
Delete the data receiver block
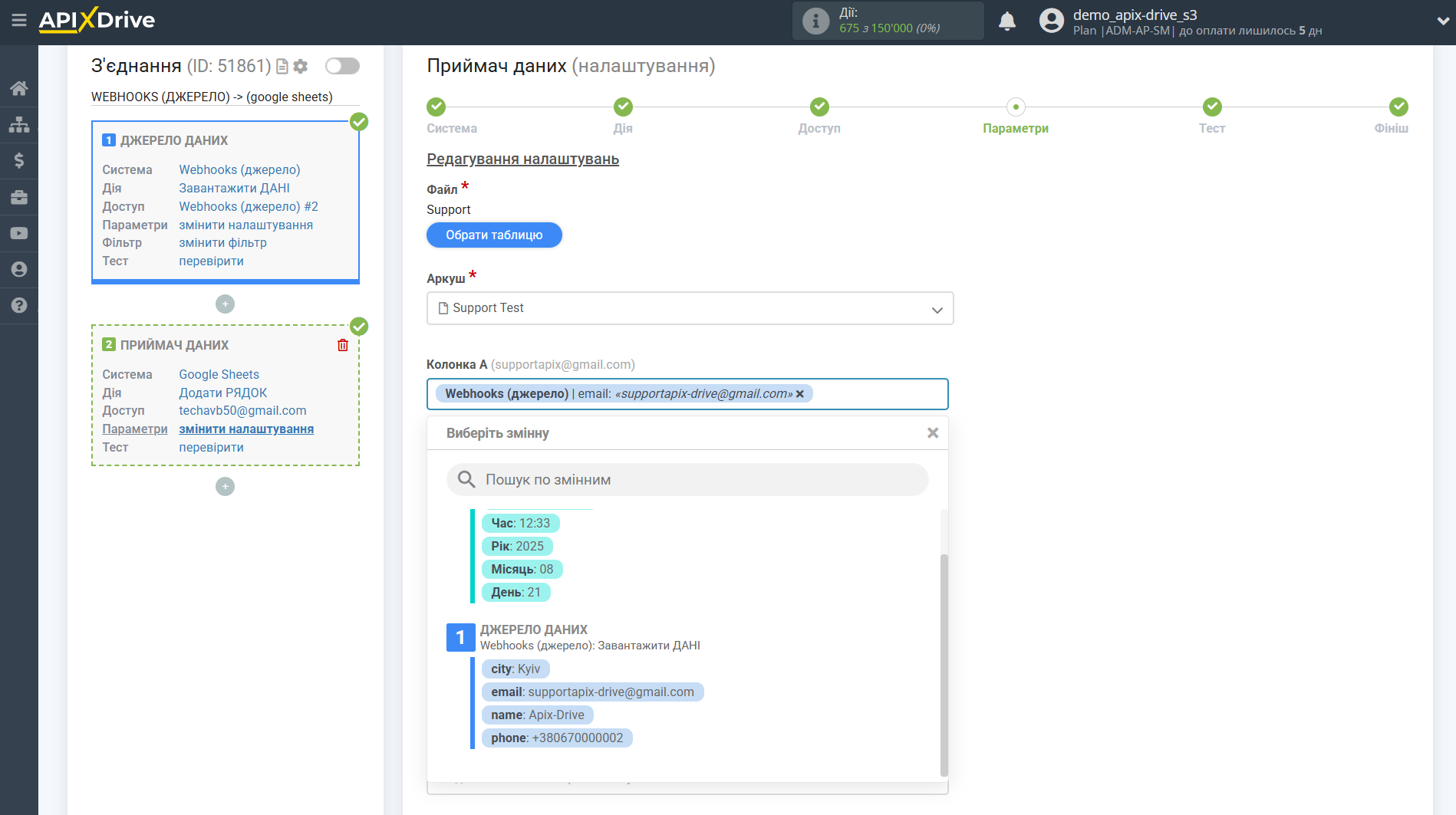point(343,345)
